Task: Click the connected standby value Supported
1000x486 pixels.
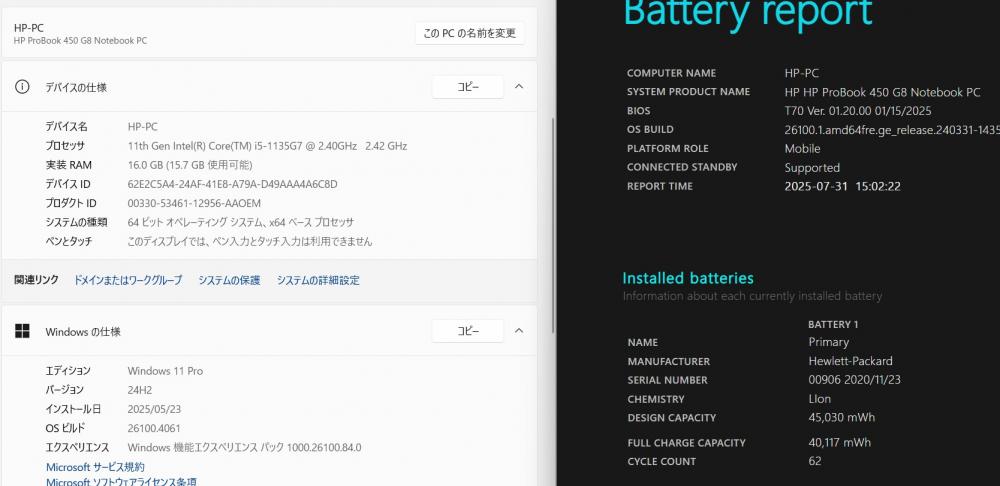Action: (x=812, y=168)
